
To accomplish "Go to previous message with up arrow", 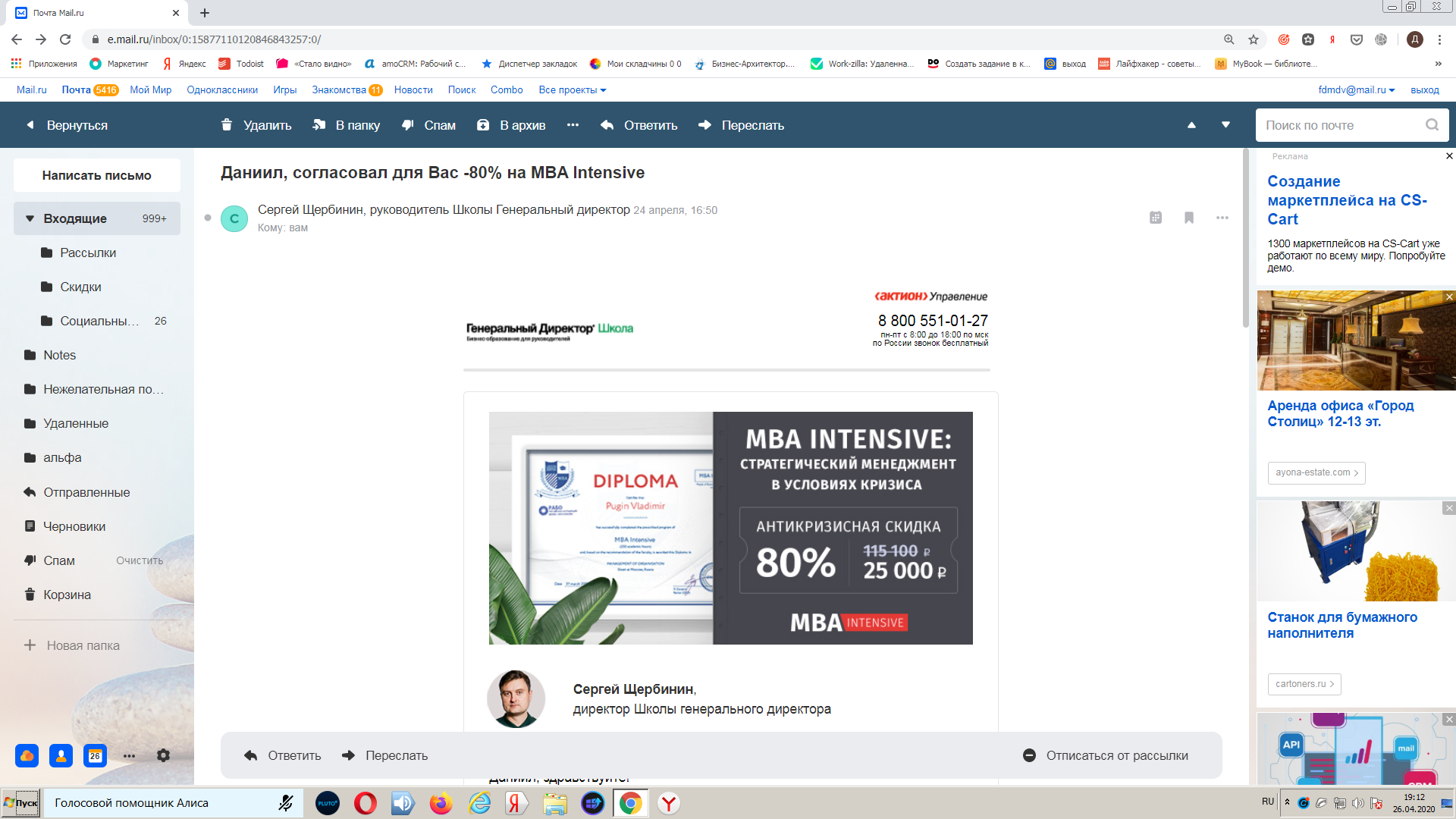I will click(1191, 125).
